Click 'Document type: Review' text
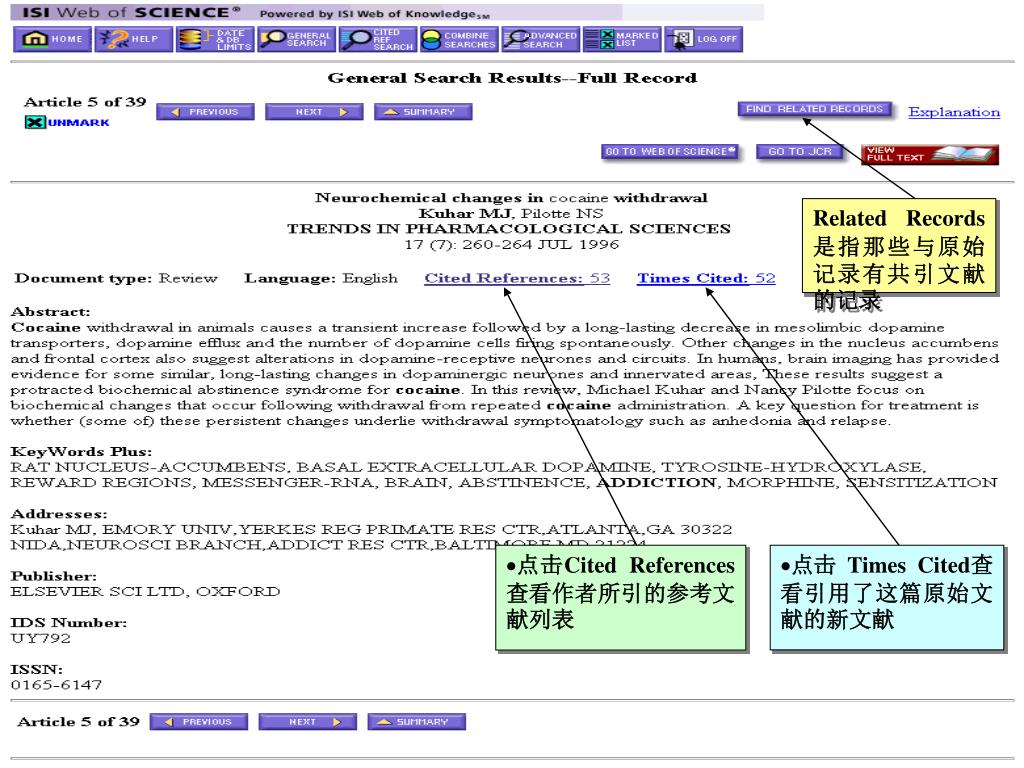Viewport: 1024px width, 768px height. [x=116, y=278]
